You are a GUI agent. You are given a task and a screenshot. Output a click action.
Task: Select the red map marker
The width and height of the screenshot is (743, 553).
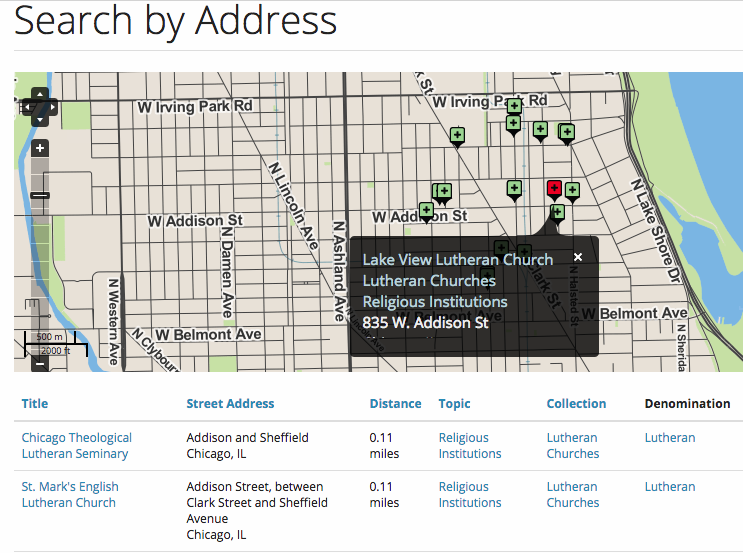click(554, 190)
